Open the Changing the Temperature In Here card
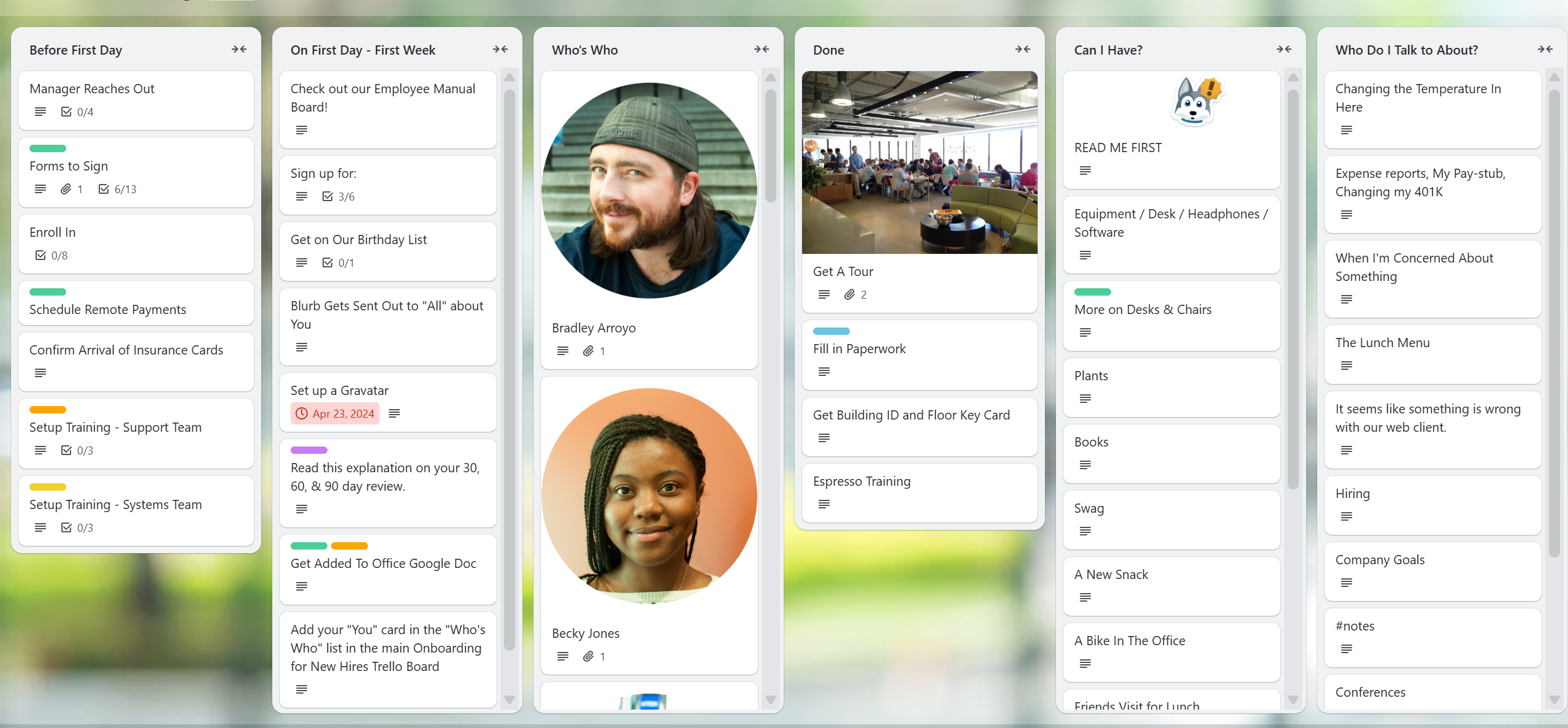The height and width of the screenshot is (728, 1568). (1433, 110)
